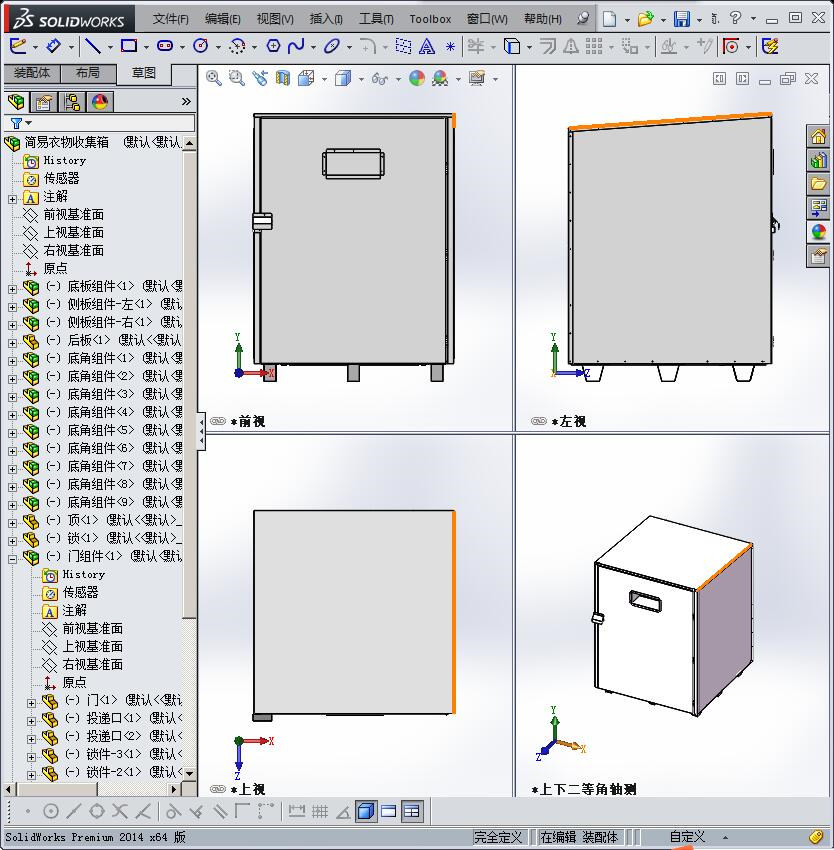This screenshot has width=834, height=850.
Task: Select the Ellipse tool
Action: [331, 46]
